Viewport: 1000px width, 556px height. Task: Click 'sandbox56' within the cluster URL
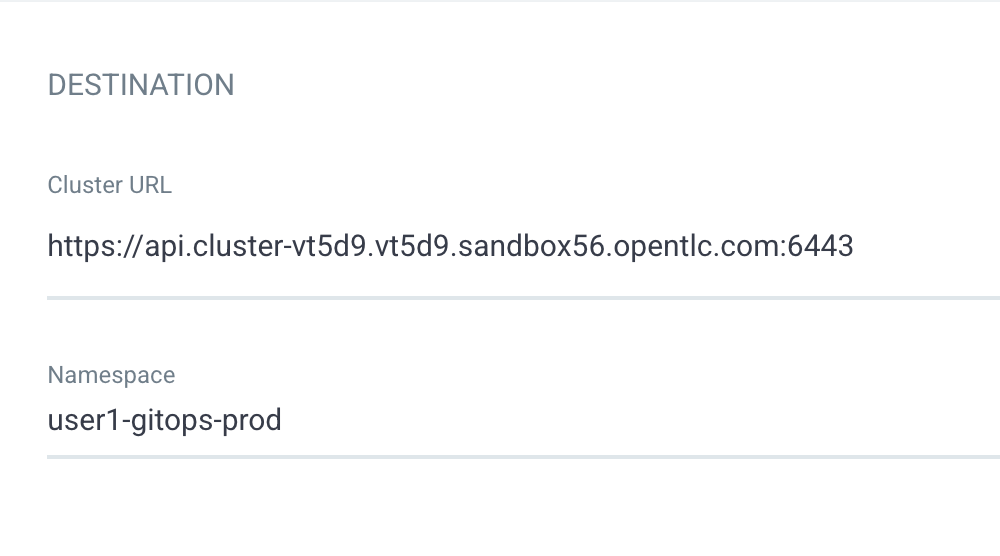531,246
